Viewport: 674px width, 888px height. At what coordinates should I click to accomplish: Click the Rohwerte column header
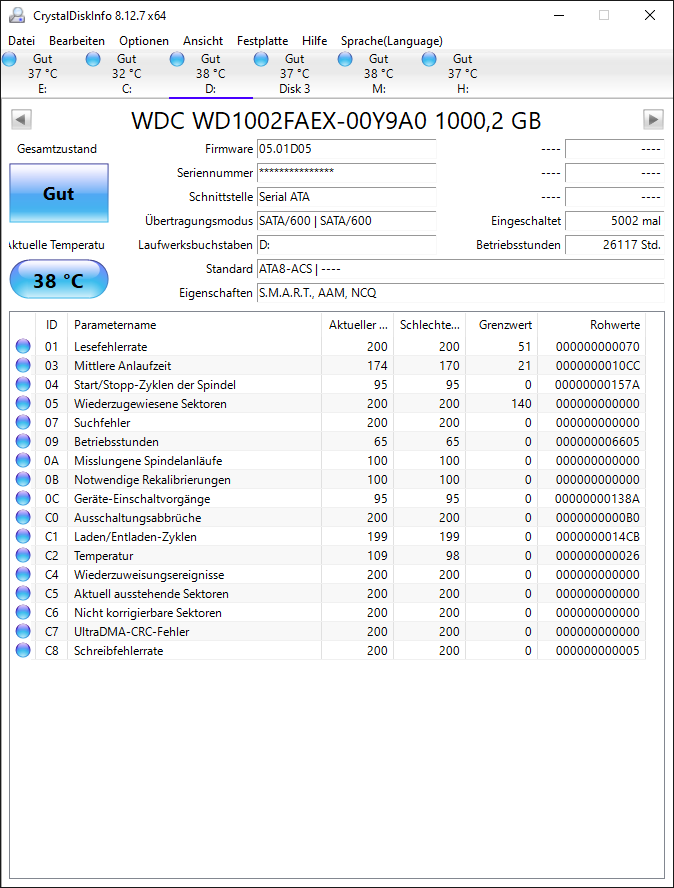(x=591, y=325)
